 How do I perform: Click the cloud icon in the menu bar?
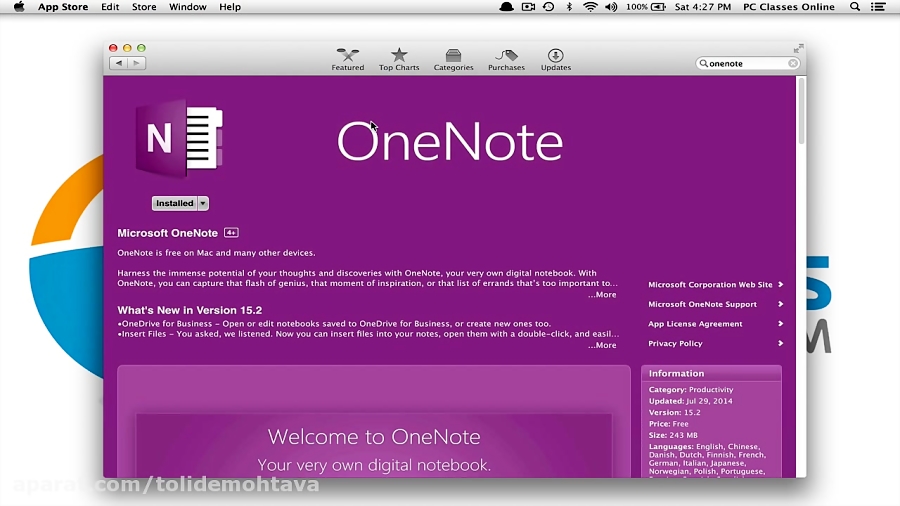click(x=506, y=7)
